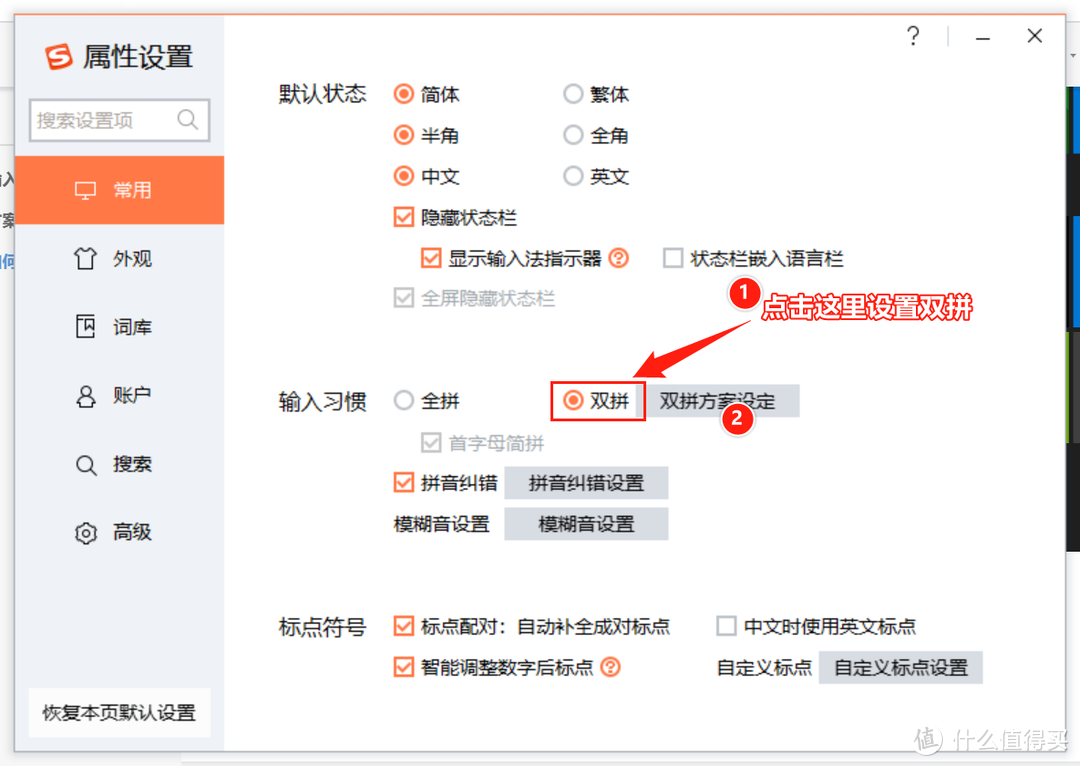Switch to the 外观 tab
The height and width of the screenshot is (766, 1080).
[x=120, y=258]
